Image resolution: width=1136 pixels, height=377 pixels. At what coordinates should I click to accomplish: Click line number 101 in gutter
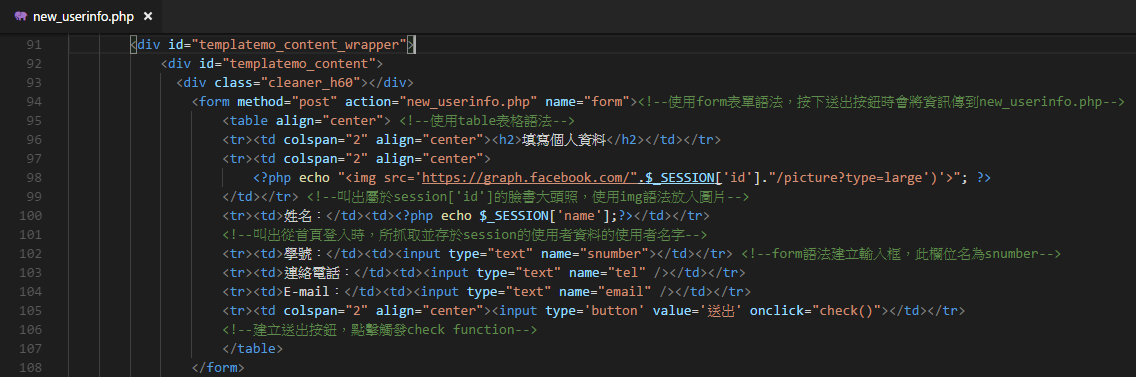tap(30, 234)
